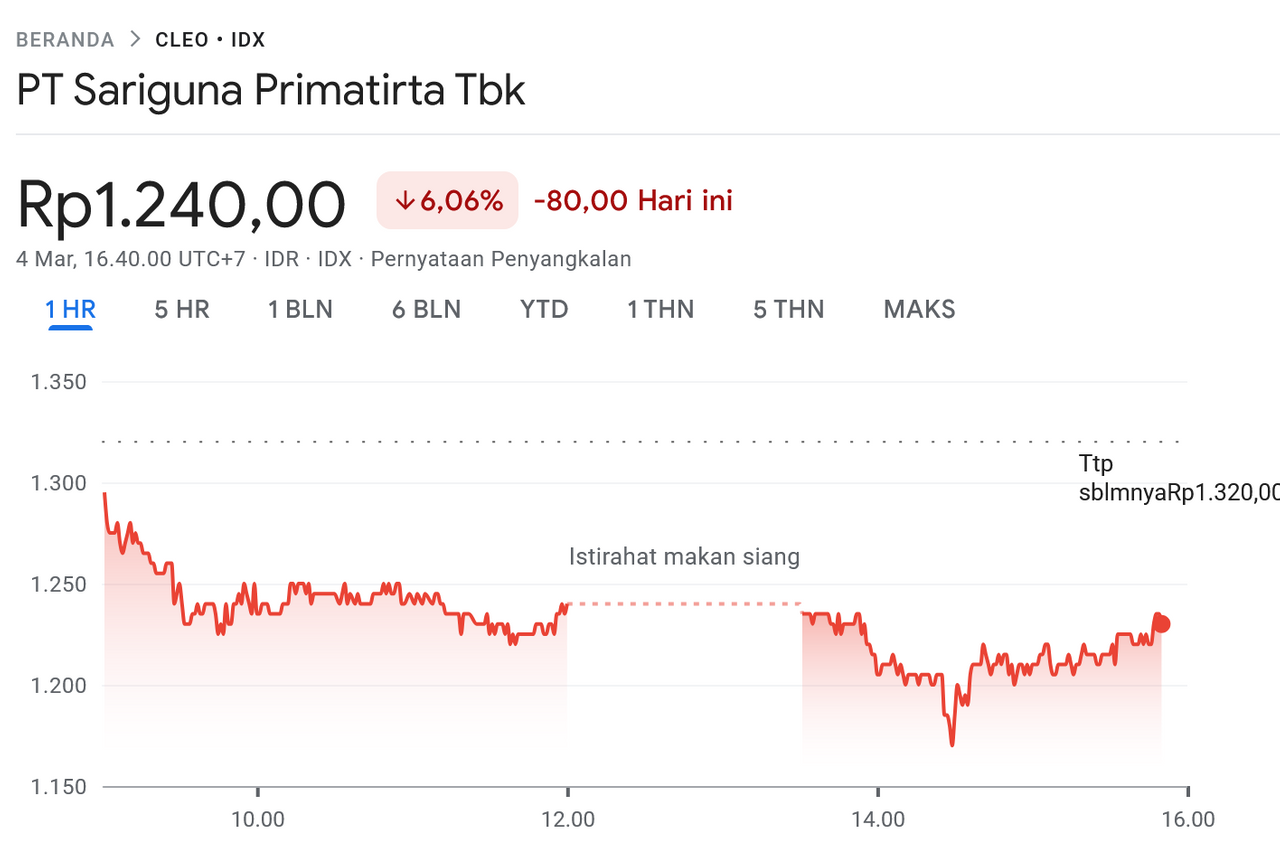This screenshot has width=1280, height=846.
Task: Click the PT Sariguna Primatirta Tbk title
Action: point(271,90)
